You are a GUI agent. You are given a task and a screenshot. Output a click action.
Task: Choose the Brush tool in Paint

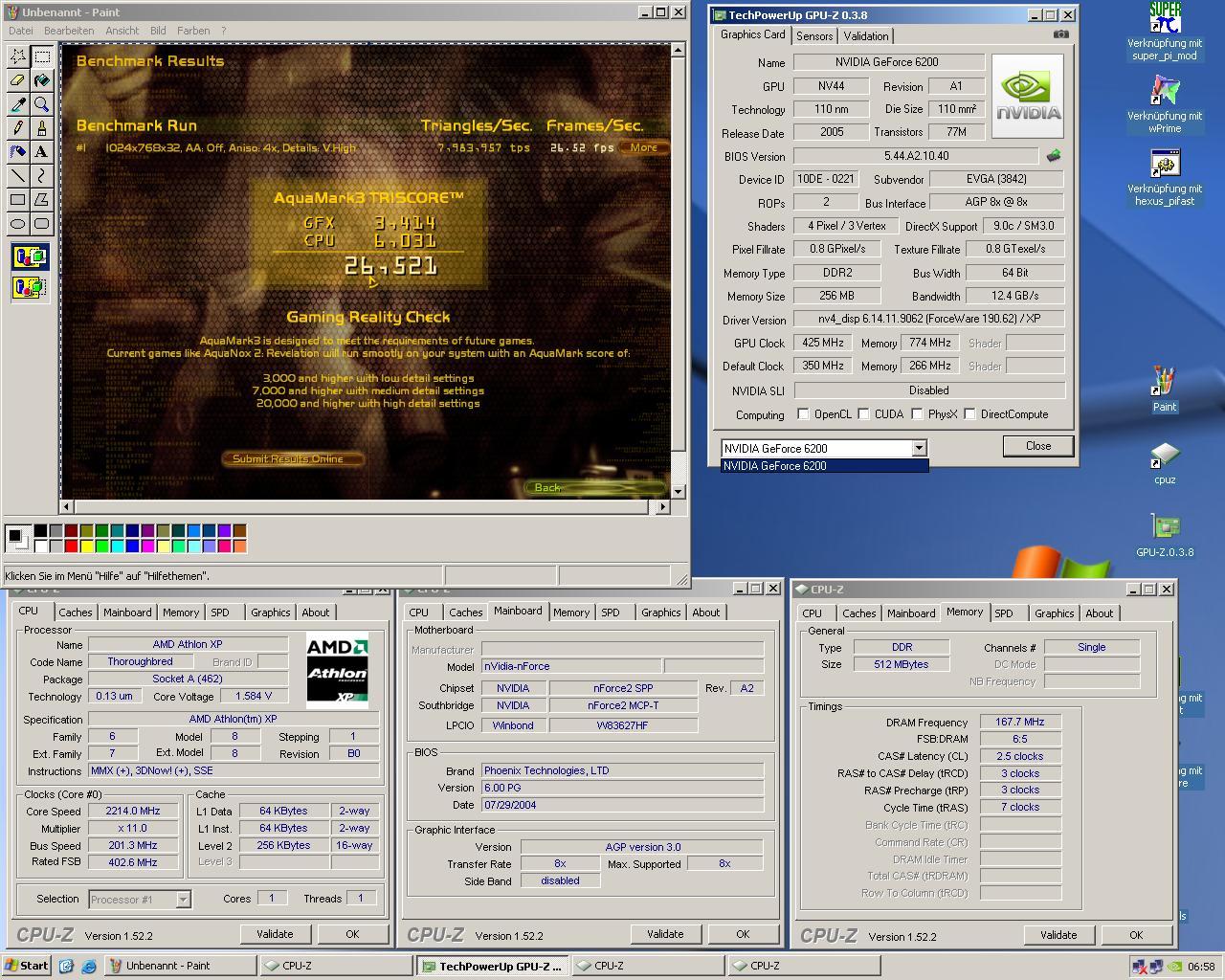tap(42, 128)
